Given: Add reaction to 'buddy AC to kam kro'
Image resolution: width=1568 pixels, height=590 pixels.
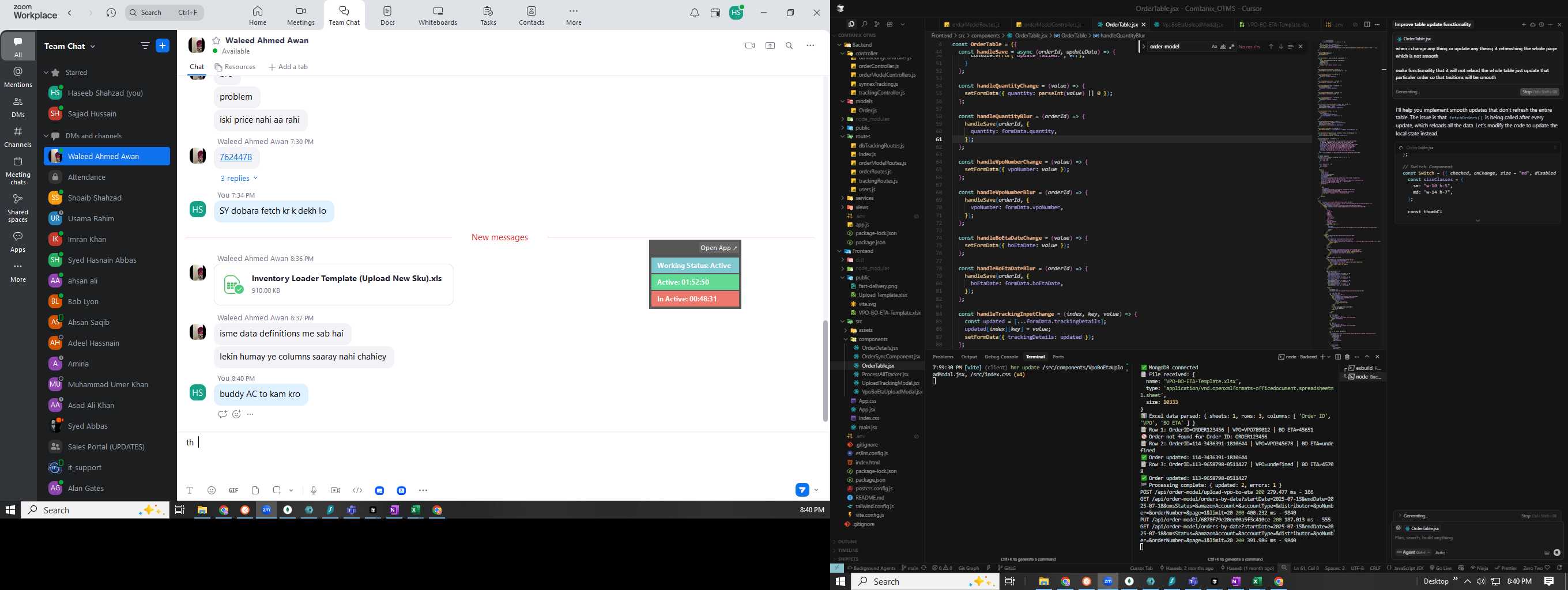Looking at the screenshot, I should click(236, 414).
